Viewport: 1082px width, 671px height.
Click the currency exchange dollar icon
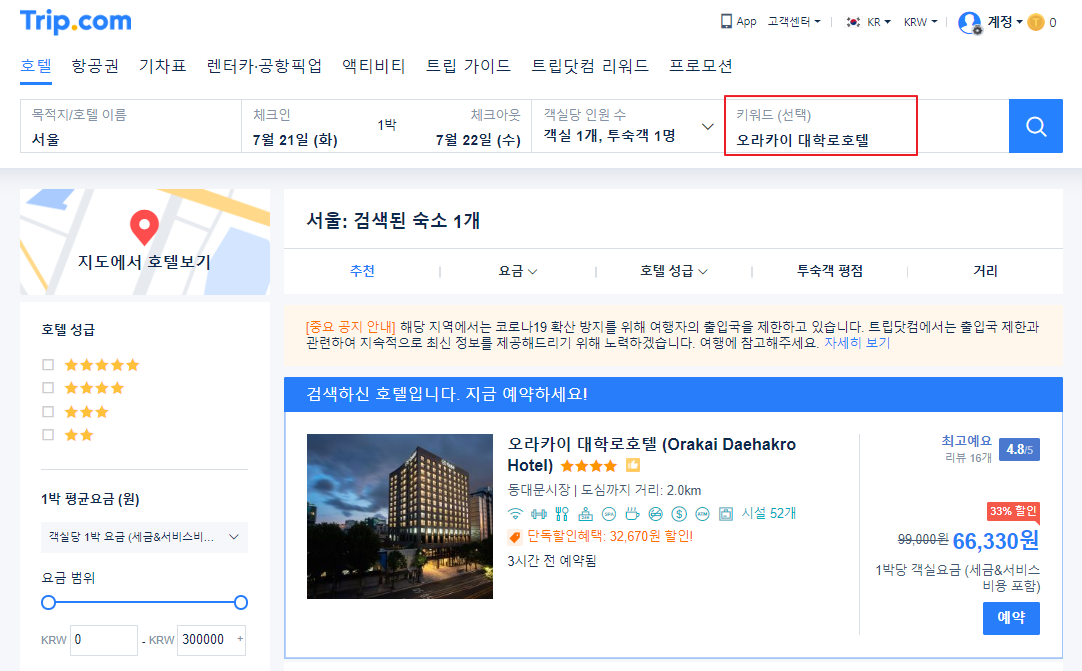(x=679, y=514)
